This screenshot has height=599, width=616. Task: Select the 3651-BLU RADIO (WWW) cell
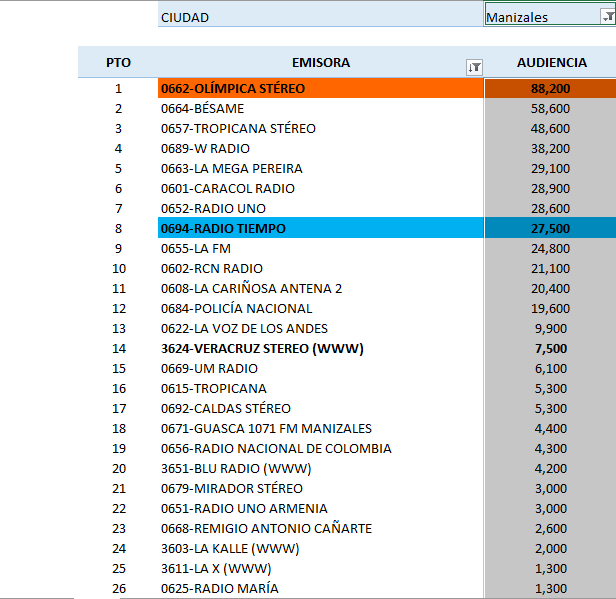click(321, 469)
